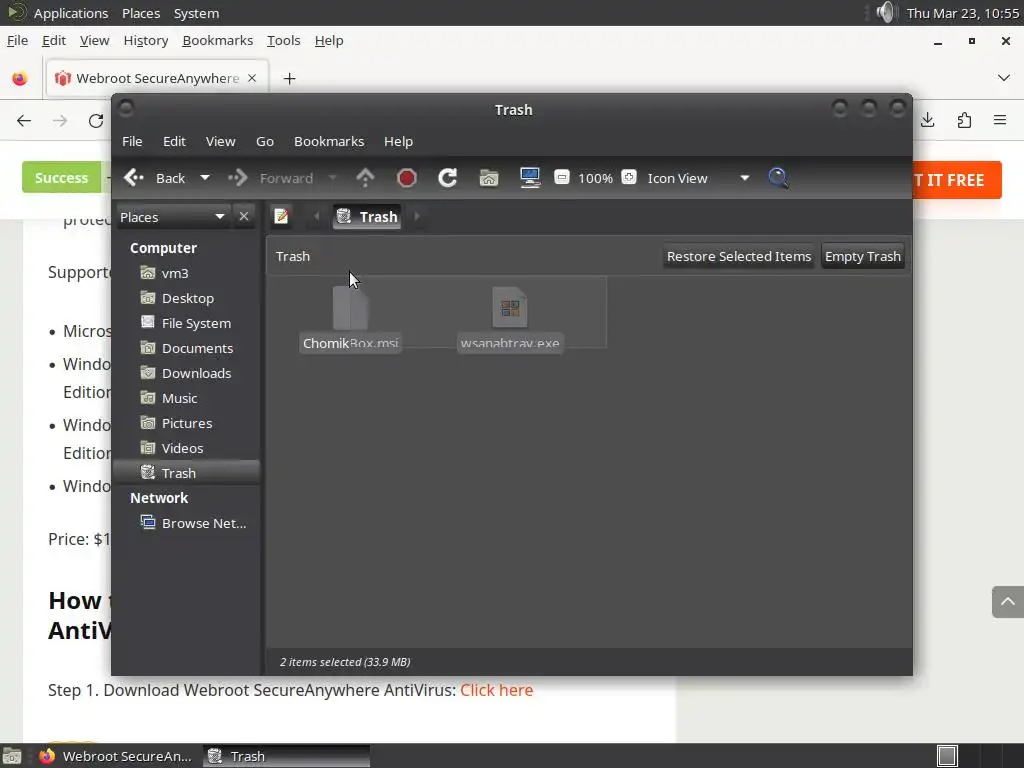Click the volume speaker icon in panel
This screenshot has width=1024, height=768.
pyautogui.click(x=886, y=13)
